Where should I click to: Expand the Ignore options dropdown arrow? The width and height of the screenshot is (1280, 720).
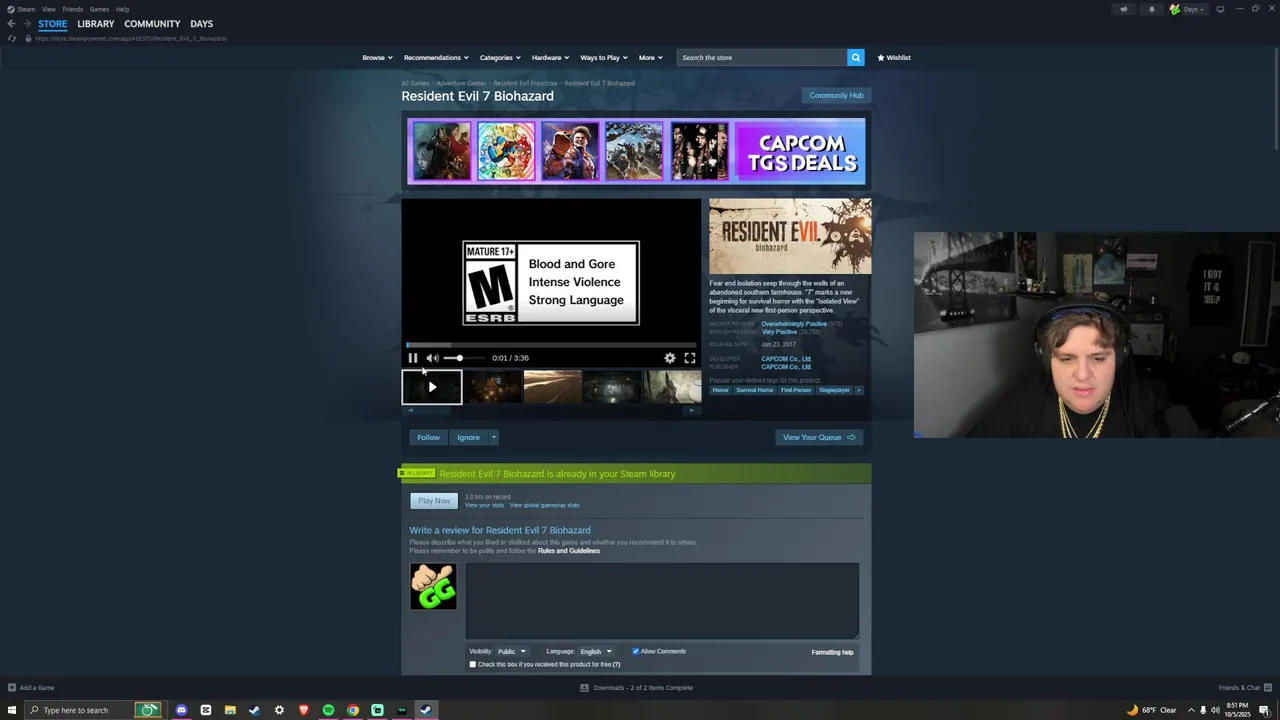[x=493, y=437]
